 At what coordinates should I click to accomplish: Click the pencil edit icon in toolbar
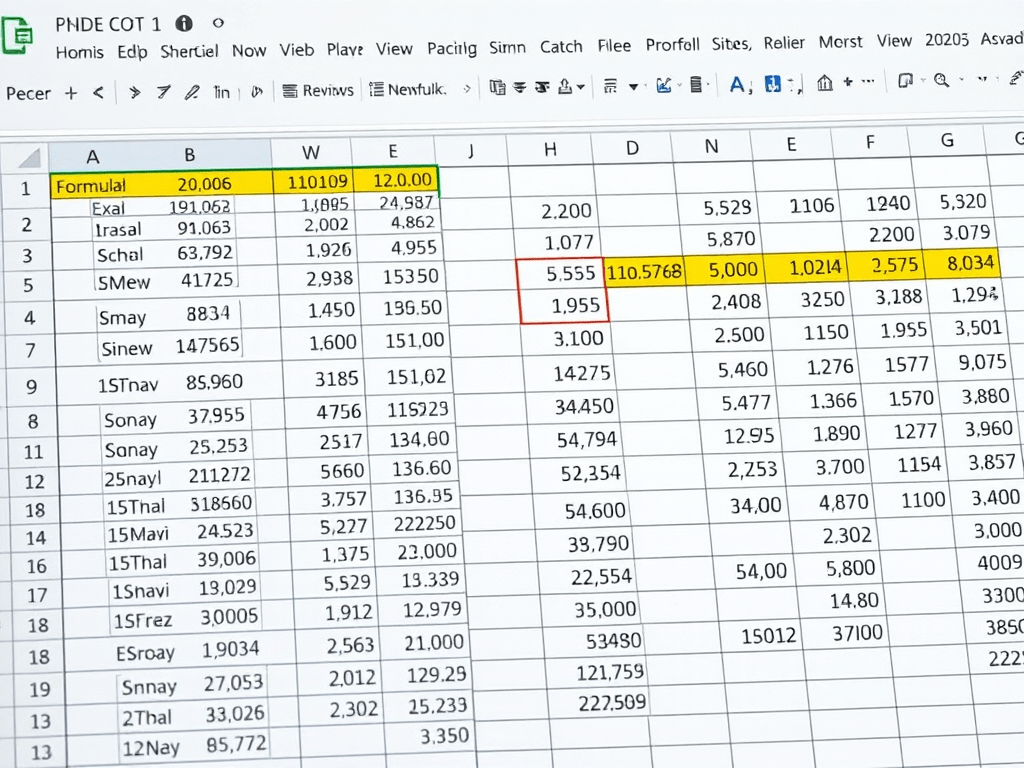192,92
